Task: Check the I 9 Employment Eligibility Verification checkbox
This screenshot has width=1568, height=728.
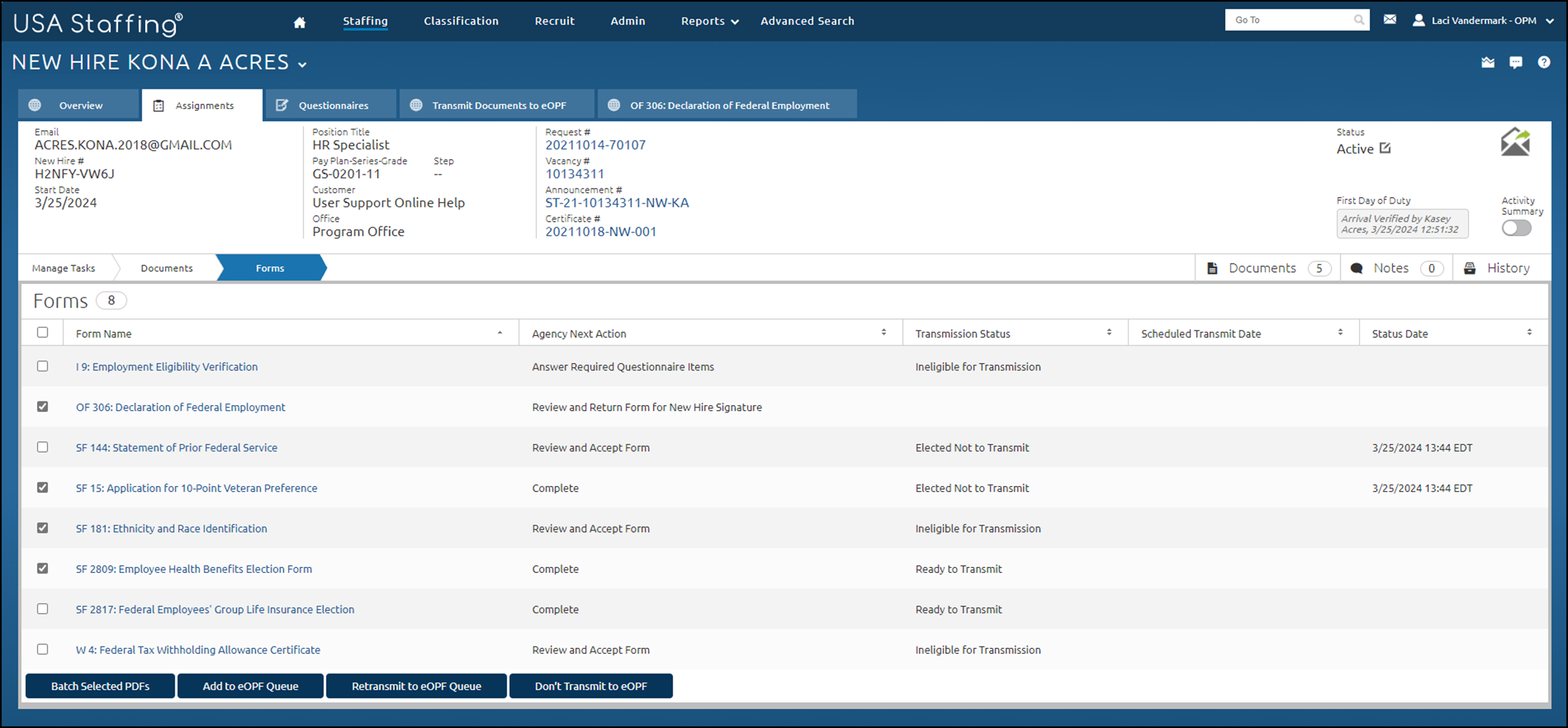Action: point(42,366)
